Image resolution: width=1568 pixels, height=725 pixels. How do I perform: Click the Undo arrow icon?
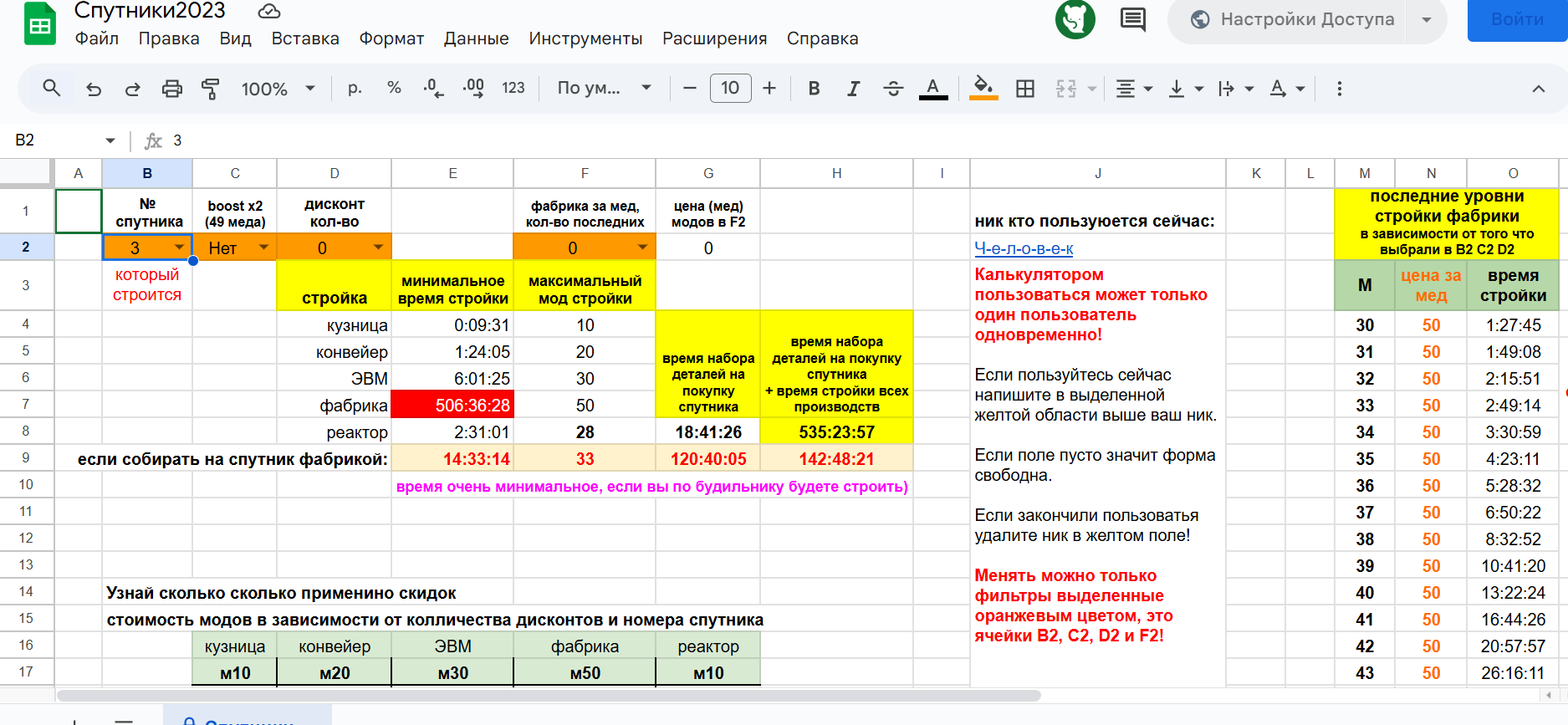coord(94,89)
